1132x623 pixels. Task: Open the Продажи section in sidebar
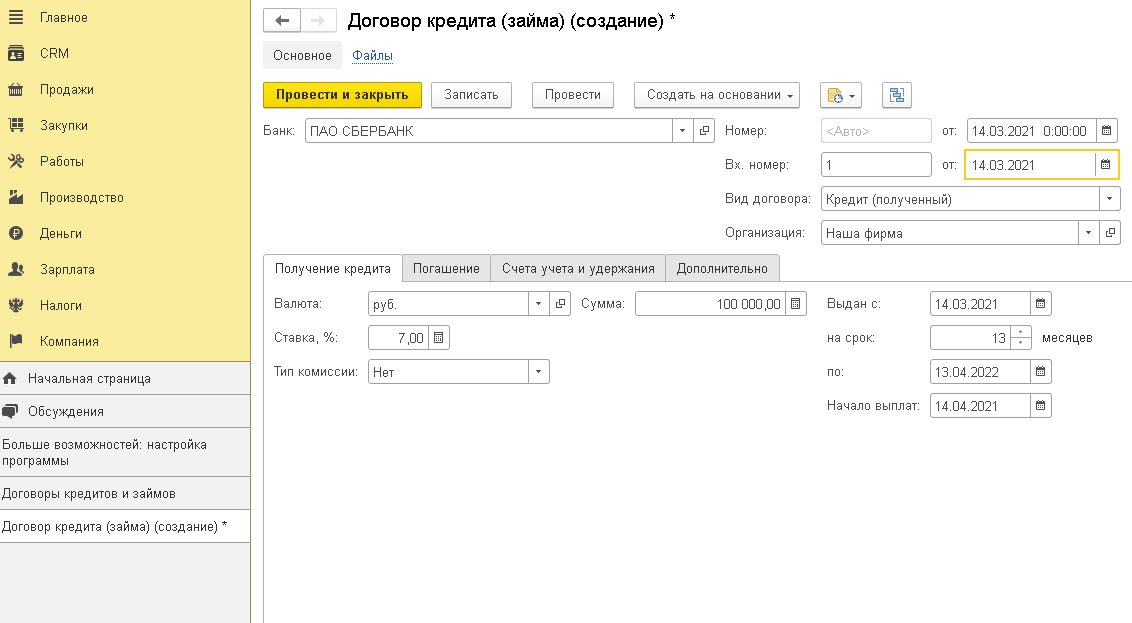pyautogui.click(x=66, y=89)
